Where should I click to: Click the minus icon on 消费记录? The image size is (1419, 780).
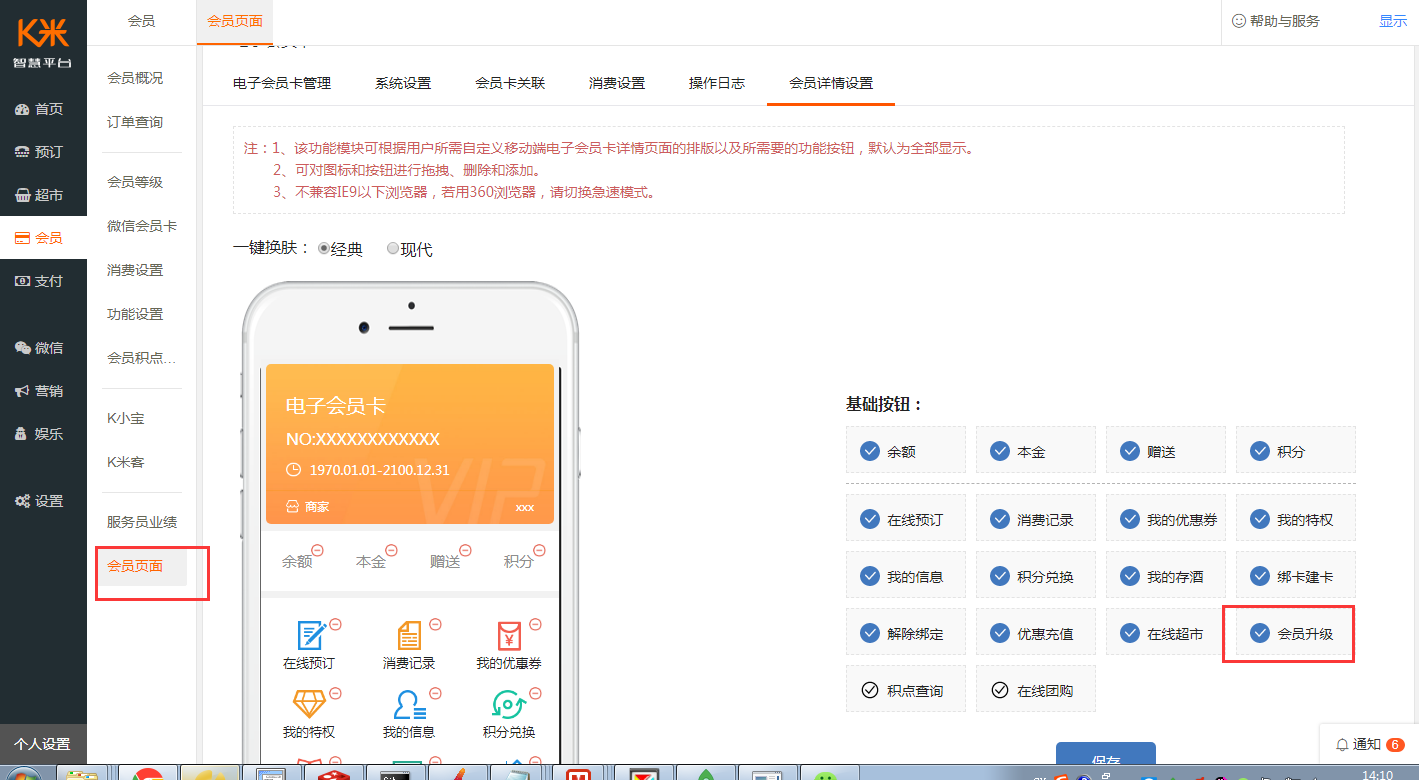tap(436, 625)
